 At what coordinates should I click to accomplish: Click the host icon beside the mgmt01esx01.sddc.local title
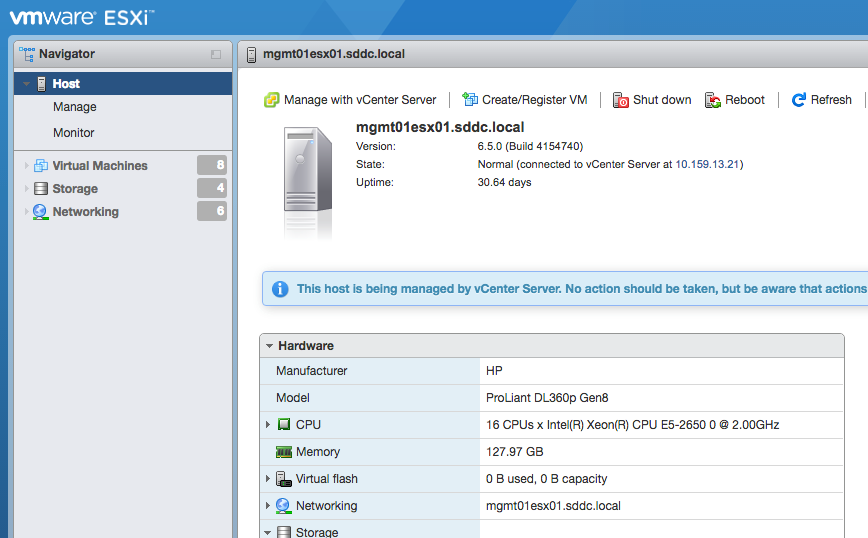[x=251, y=54]
